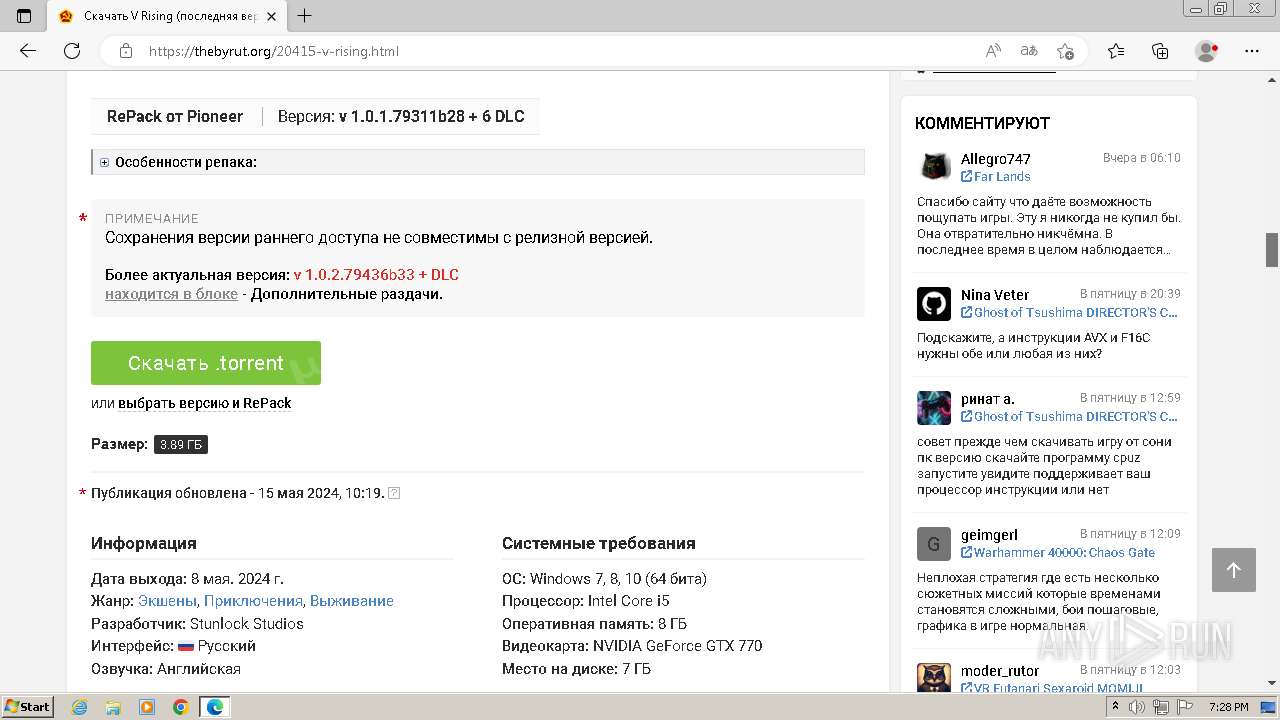The image size is (1280, 720).
Task: Open ринат а.'s Ghost of Tsushima link
Action: pyautogui.click(x=1070, y=416)
